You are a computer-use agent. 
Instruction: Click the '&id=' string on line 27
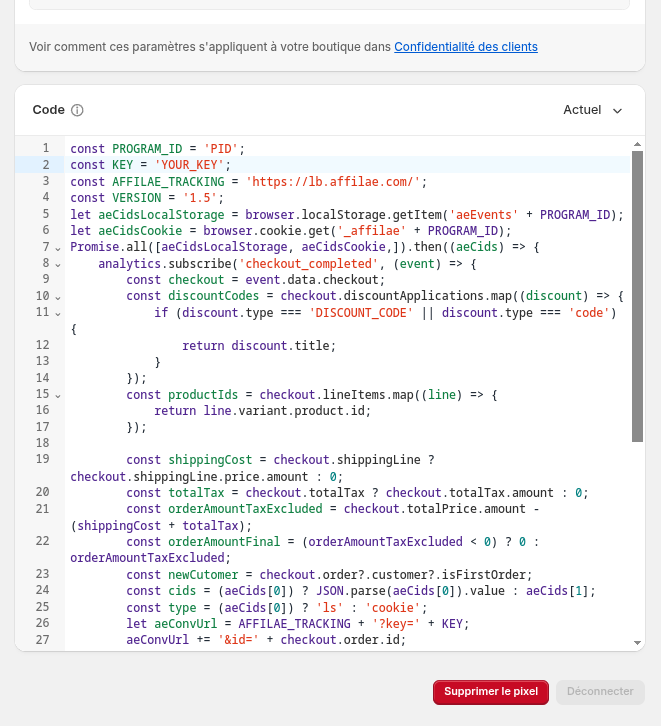tap(238, 639)
